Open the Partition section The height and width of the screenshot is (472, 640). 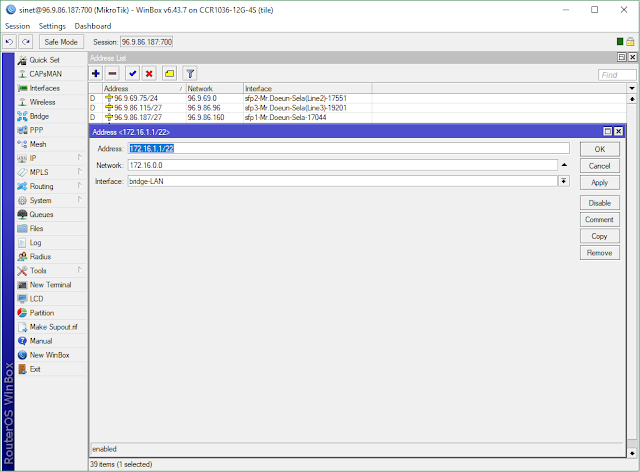[x=51, y=313]
